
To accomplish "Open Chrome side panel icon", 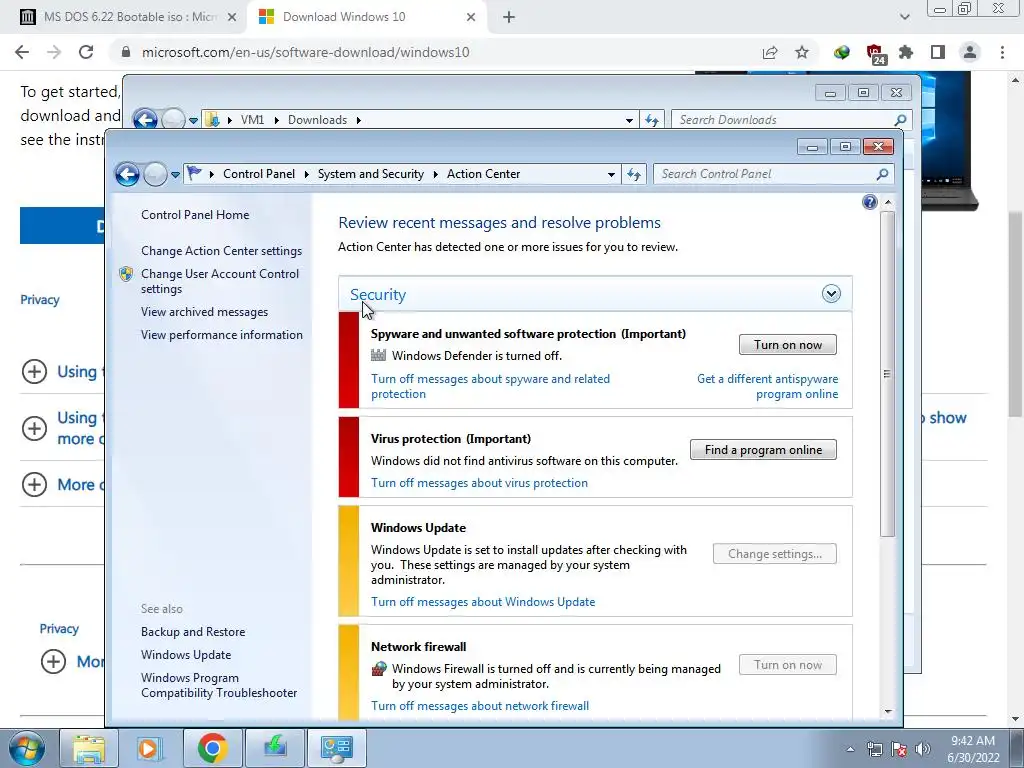I will 938,52.
